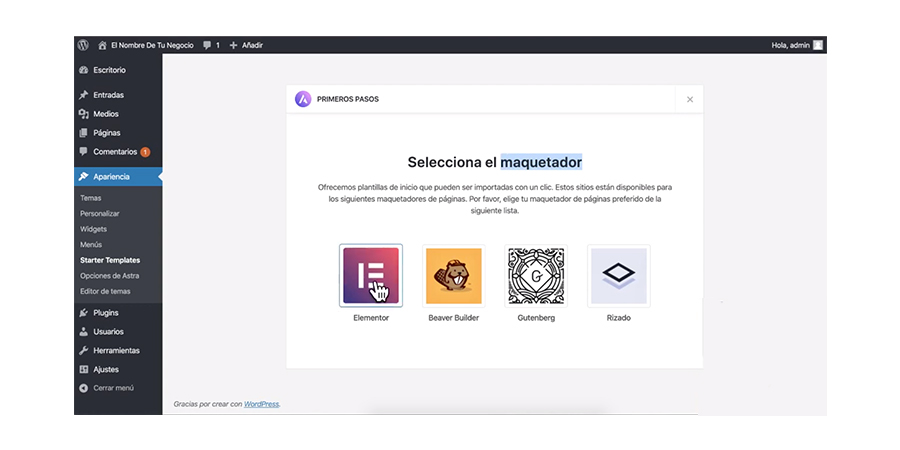Click the plus icon beside Añadir
The height and width of the screenshot is (450, 900).
(233, 45)
